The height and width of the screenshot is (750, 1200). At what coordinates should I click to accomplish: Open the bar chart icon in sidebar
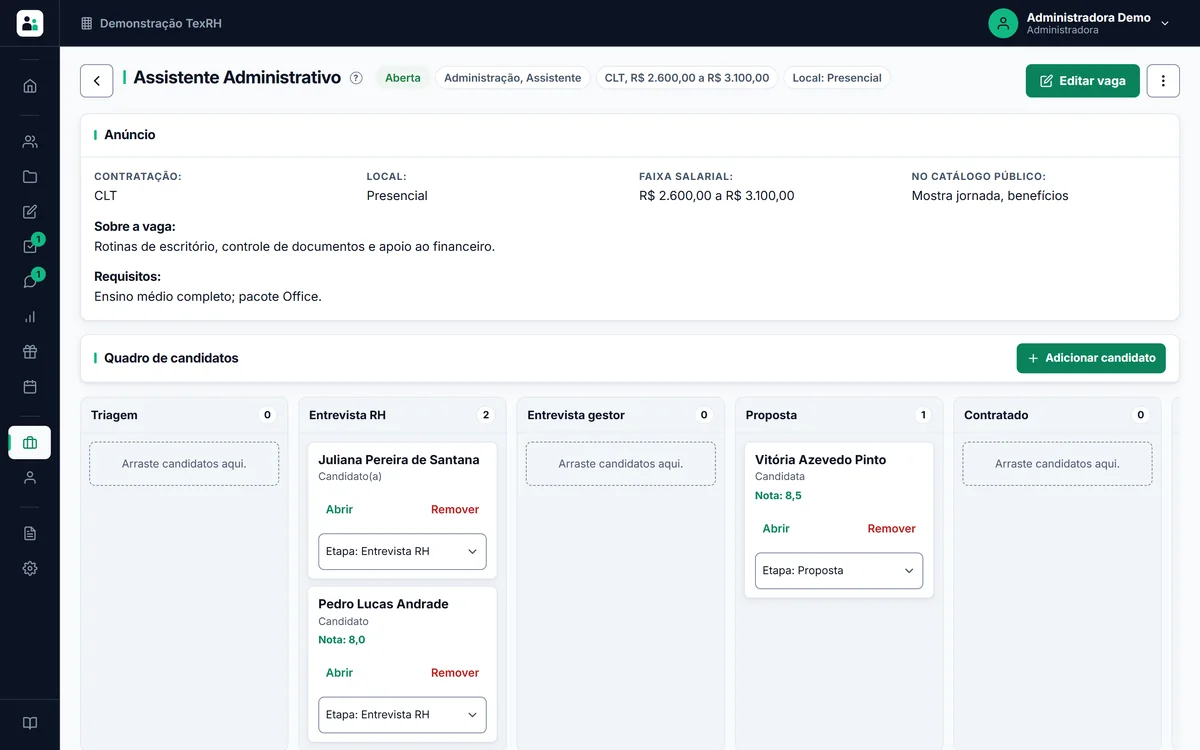coord(30,316)
